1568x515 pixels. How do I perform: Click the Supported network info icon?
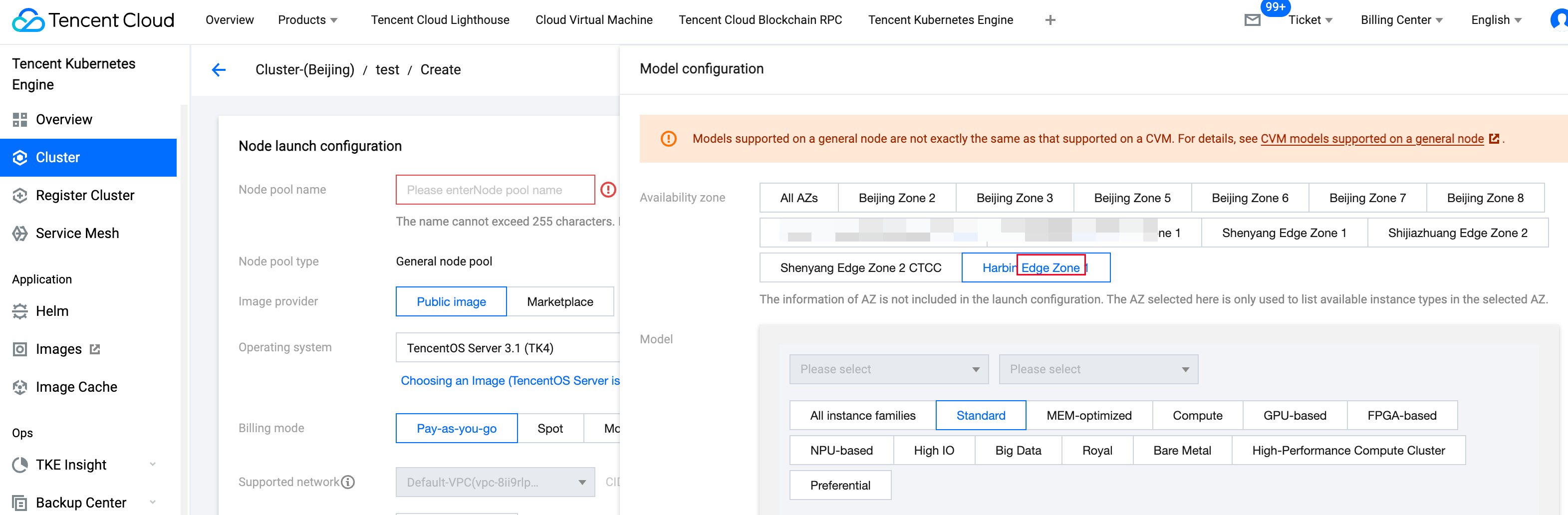[348, 482]
